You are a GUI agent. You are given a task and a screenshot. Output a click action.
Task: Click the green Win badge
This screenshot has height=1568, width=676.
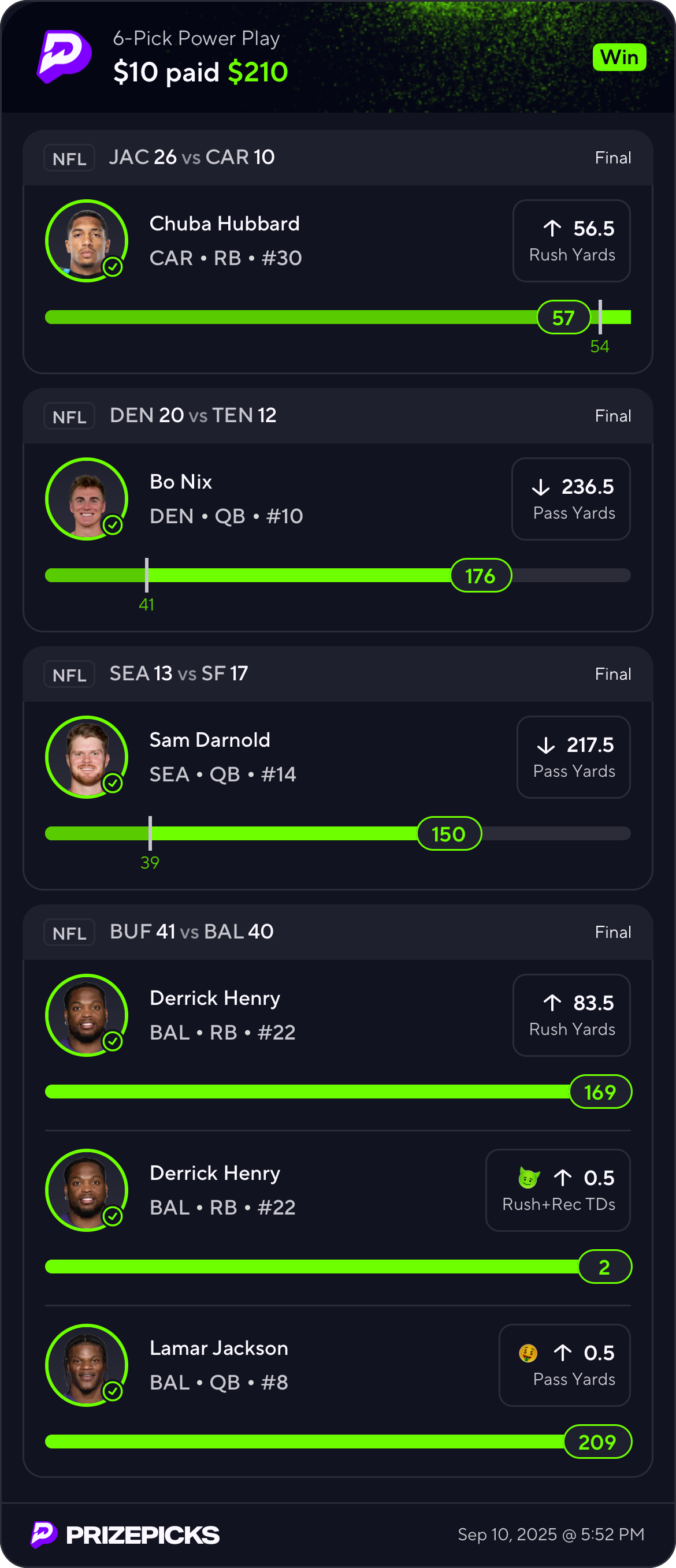619,57
